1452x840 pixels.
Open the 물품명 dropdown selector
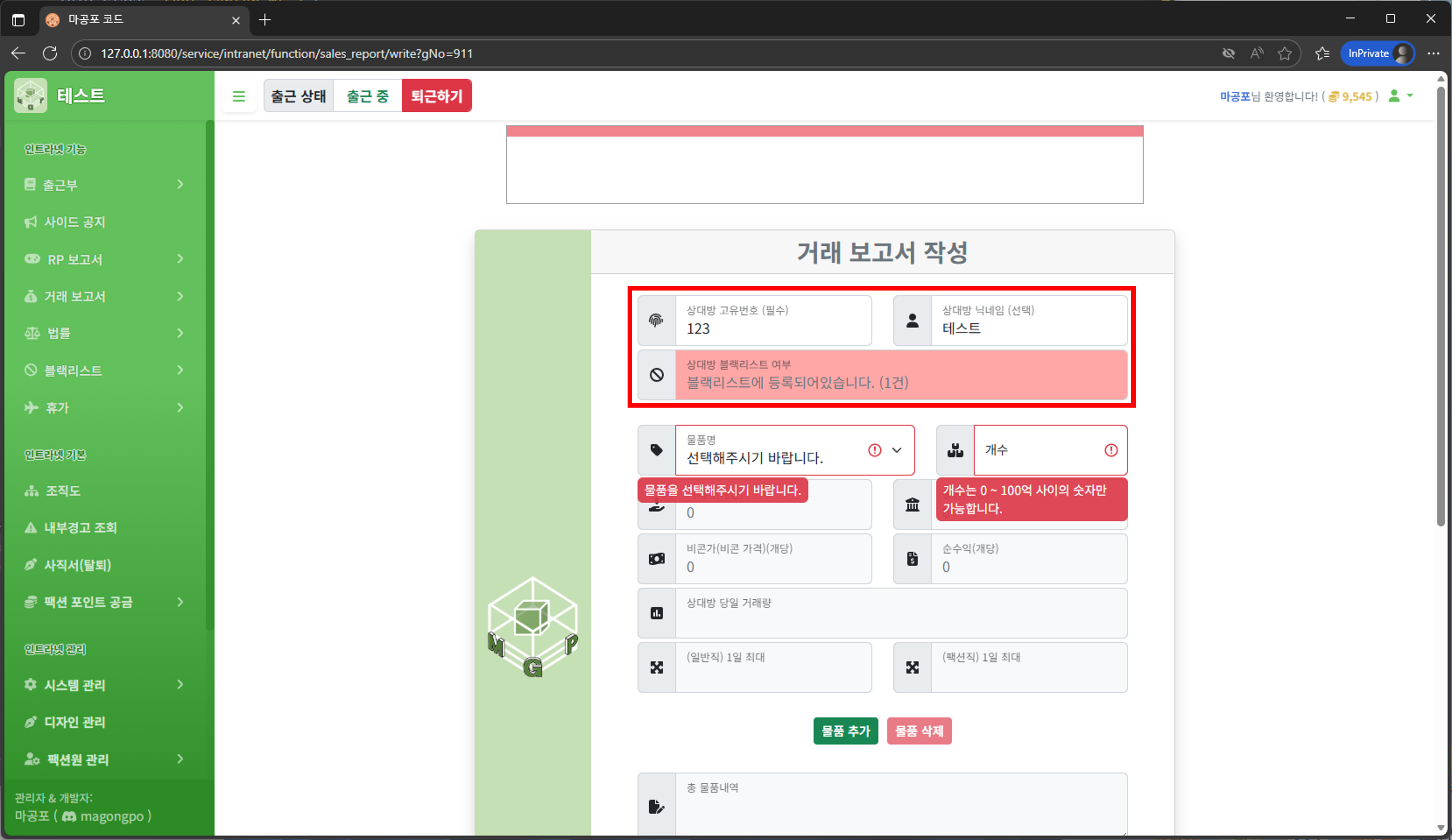pos(896,450)
